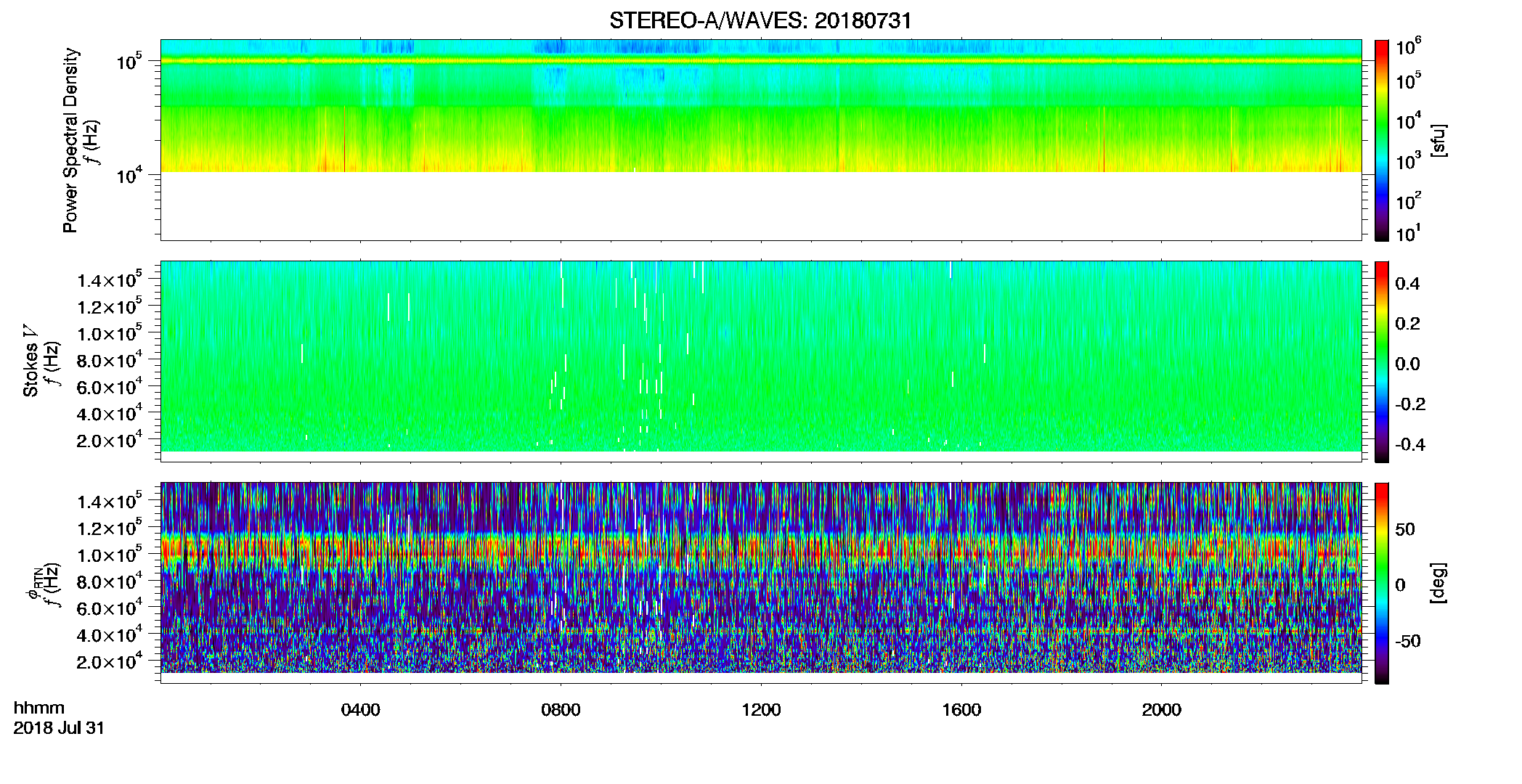Click the hhmm axis label
This screenshot has width=1522, height=784.
tap(39, 708)
